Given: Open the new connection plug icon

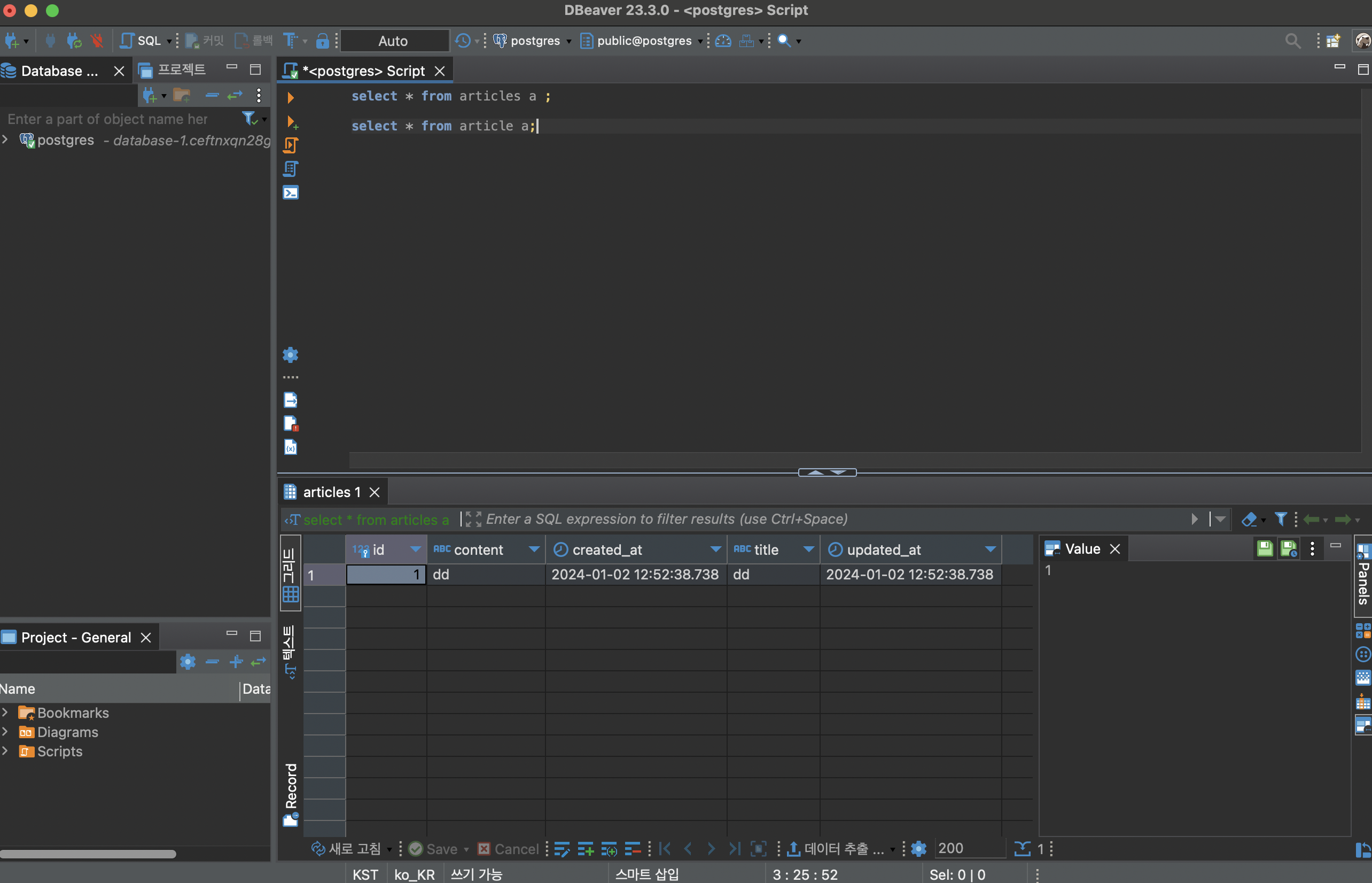Looking at the screenshot, I should click(x=11, y=41).
